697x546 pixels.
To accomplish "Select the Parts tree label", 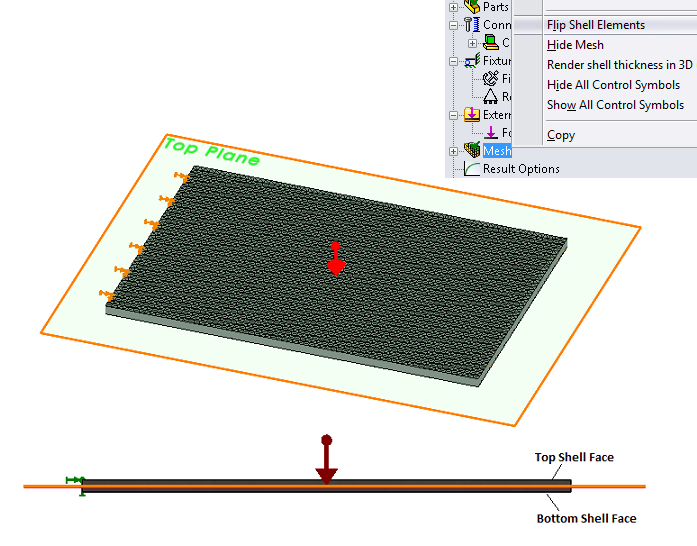I will point(496,7).
